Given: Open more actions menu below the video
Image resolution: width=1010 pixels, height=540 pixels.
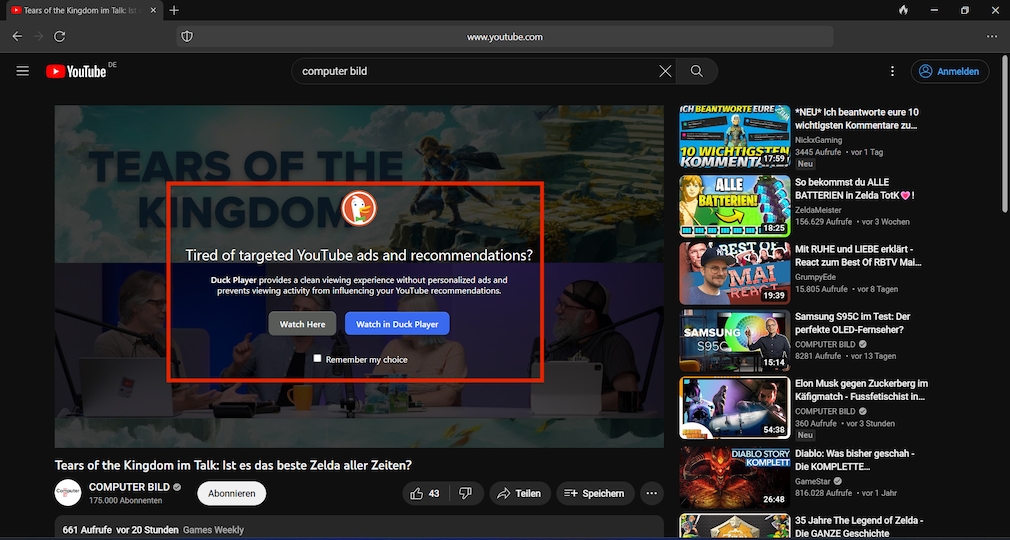Looking at the screenshot, I should pos(652,493).
